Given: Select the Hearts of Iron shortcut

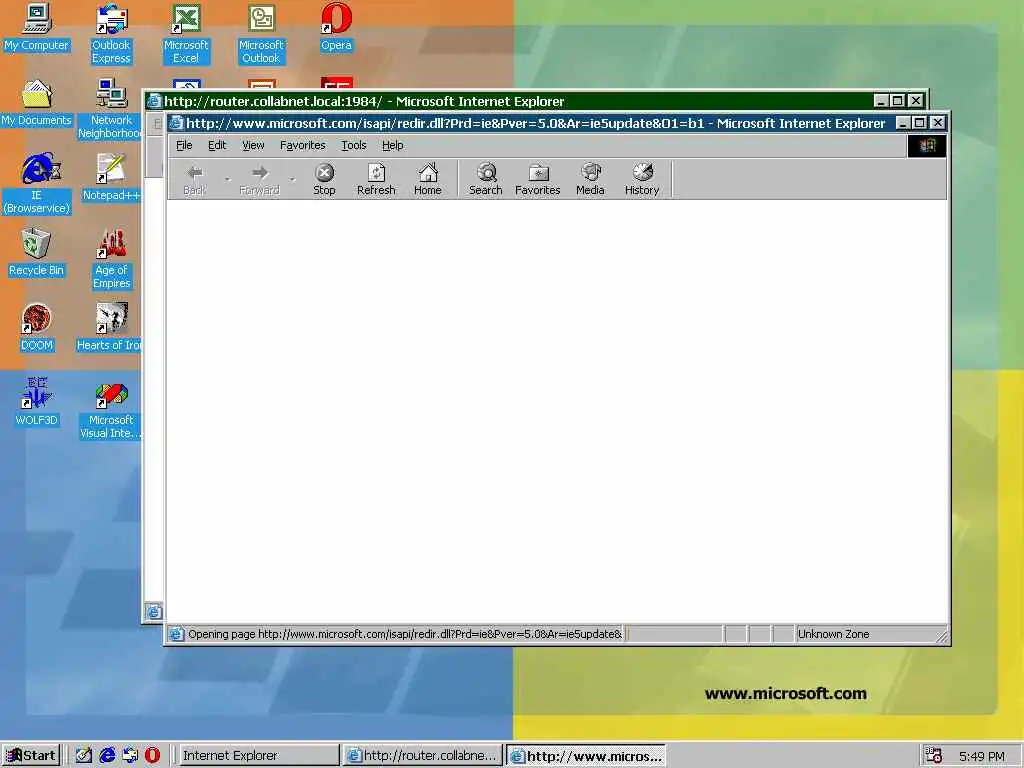Looking at the screenshot, I should pos(110,328).
